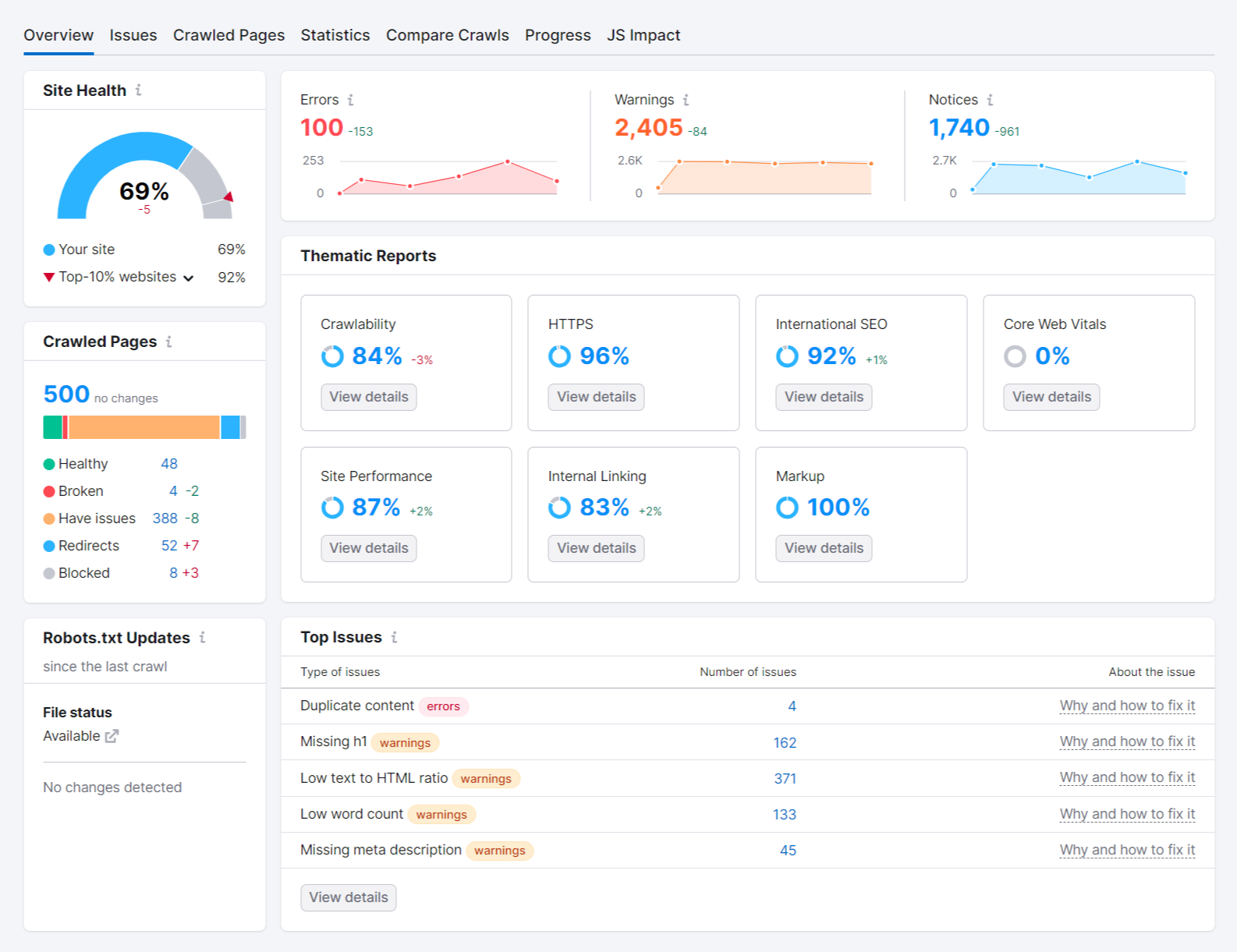Click the Crawled Pages widget info icon
The image size is (1237, 952).
[x=168, y=342]
